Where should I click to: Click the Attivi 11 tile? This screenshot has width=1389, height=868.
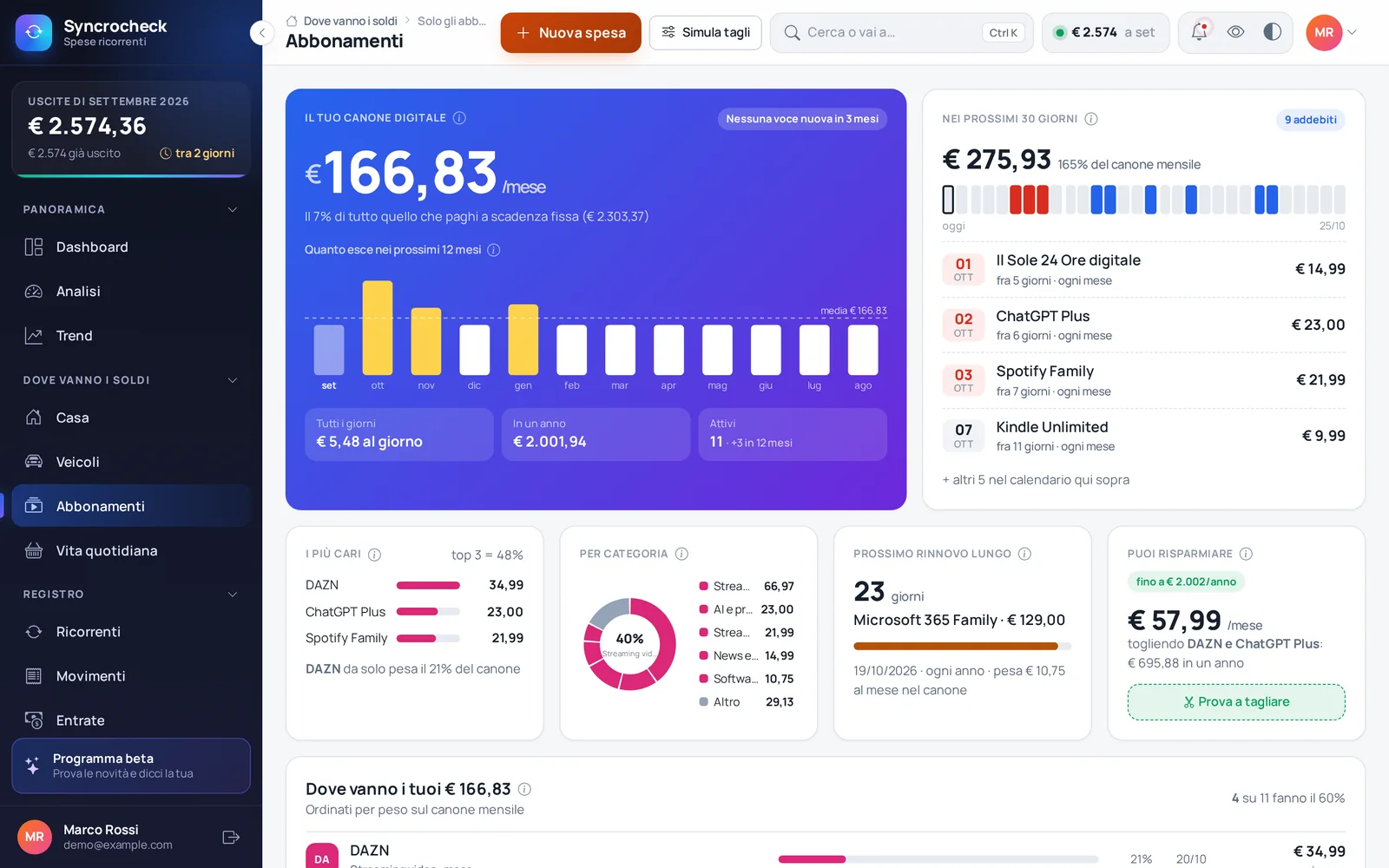tap(793, 434)
